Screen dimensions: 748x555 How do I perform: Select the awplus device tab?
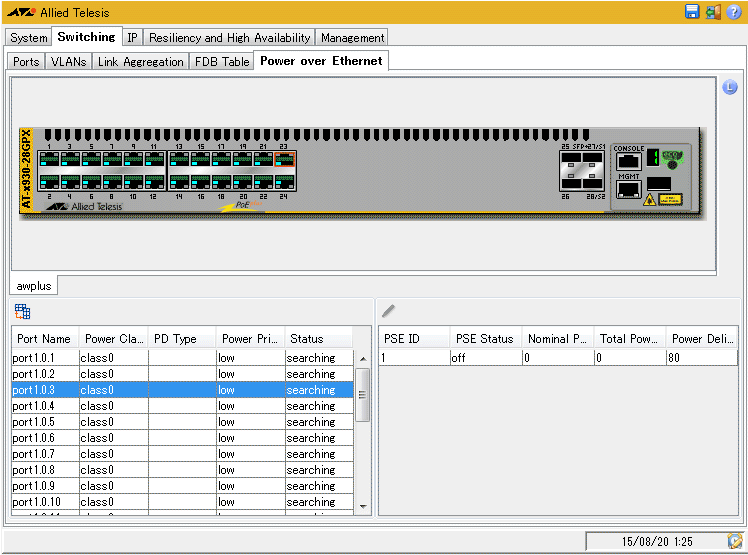tap(34, 286)
